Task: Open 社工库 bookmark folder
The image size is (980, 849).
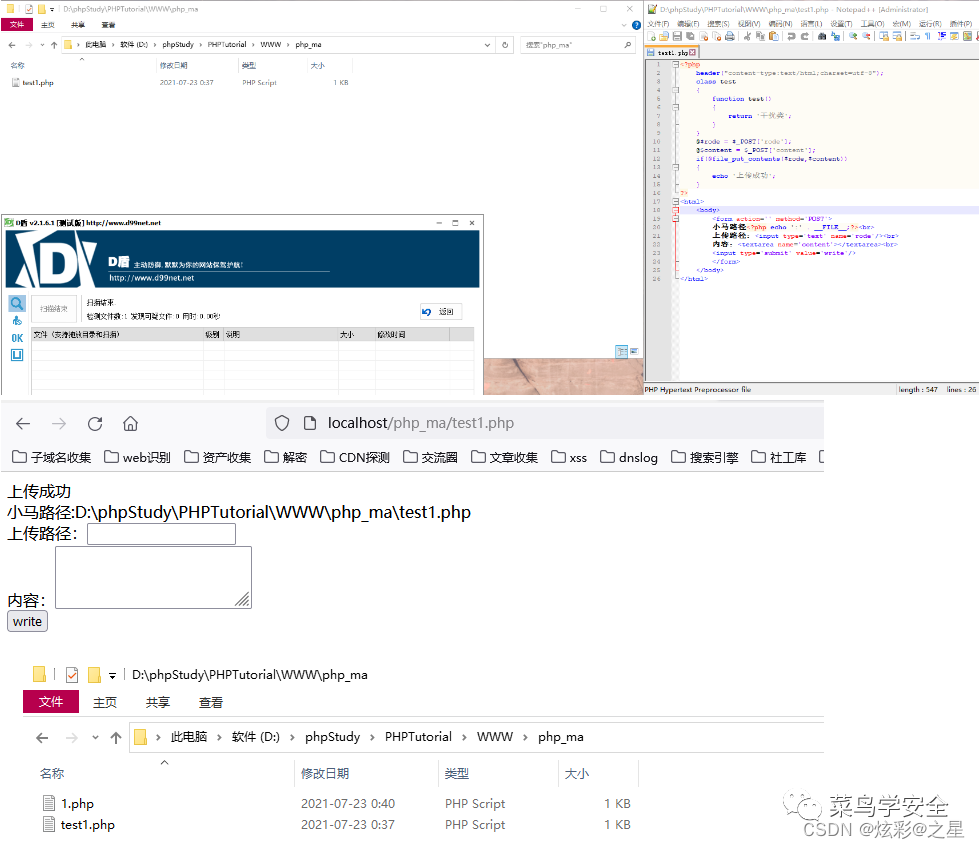Action: [x=779, y=458]
